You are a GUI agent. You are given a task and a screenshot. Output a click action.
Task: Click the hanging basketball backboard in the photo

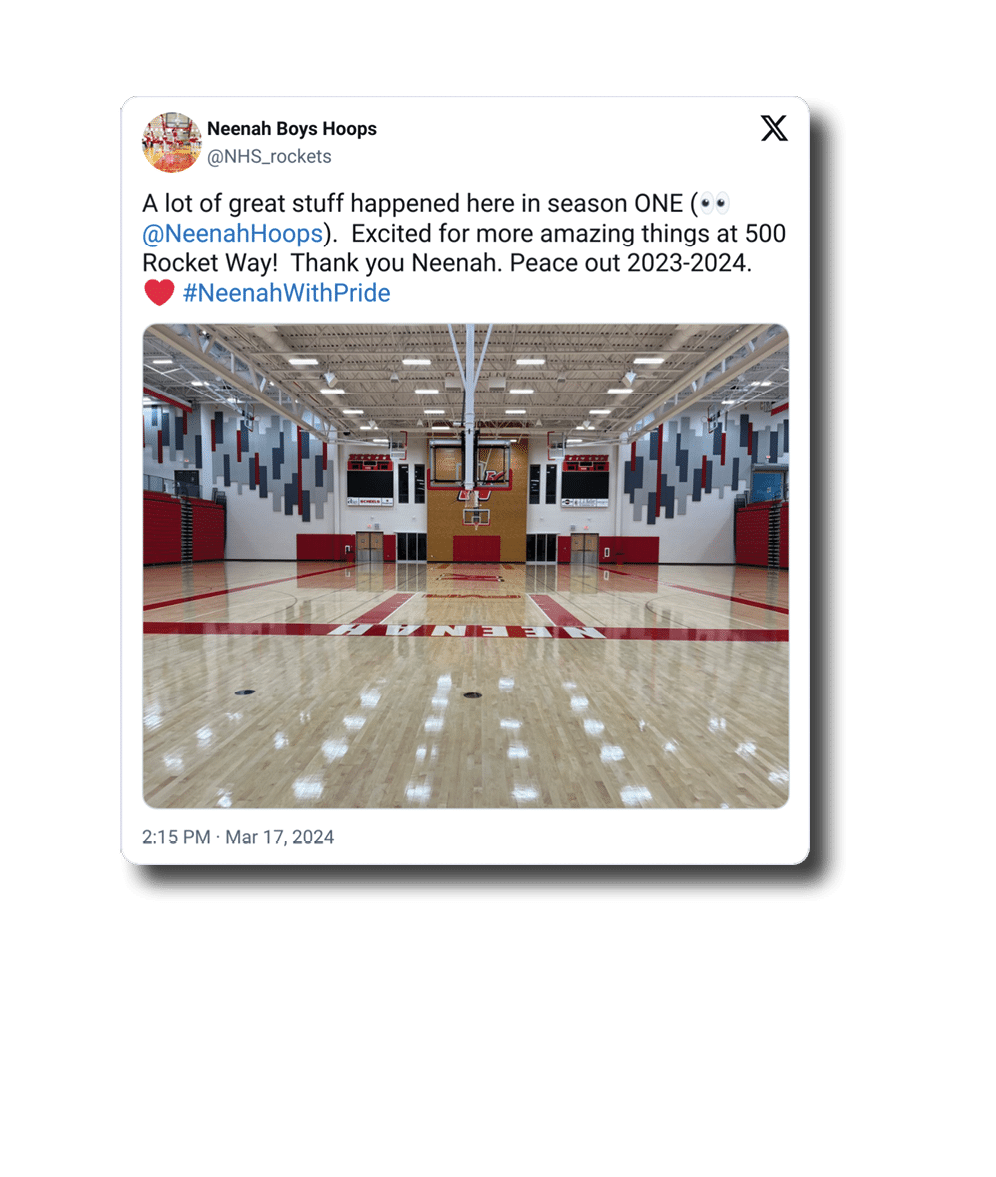471,462
